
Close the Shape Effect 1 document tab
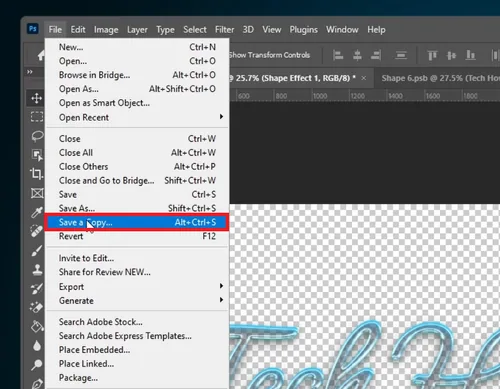pyautogui.click(x=364, y=78)
